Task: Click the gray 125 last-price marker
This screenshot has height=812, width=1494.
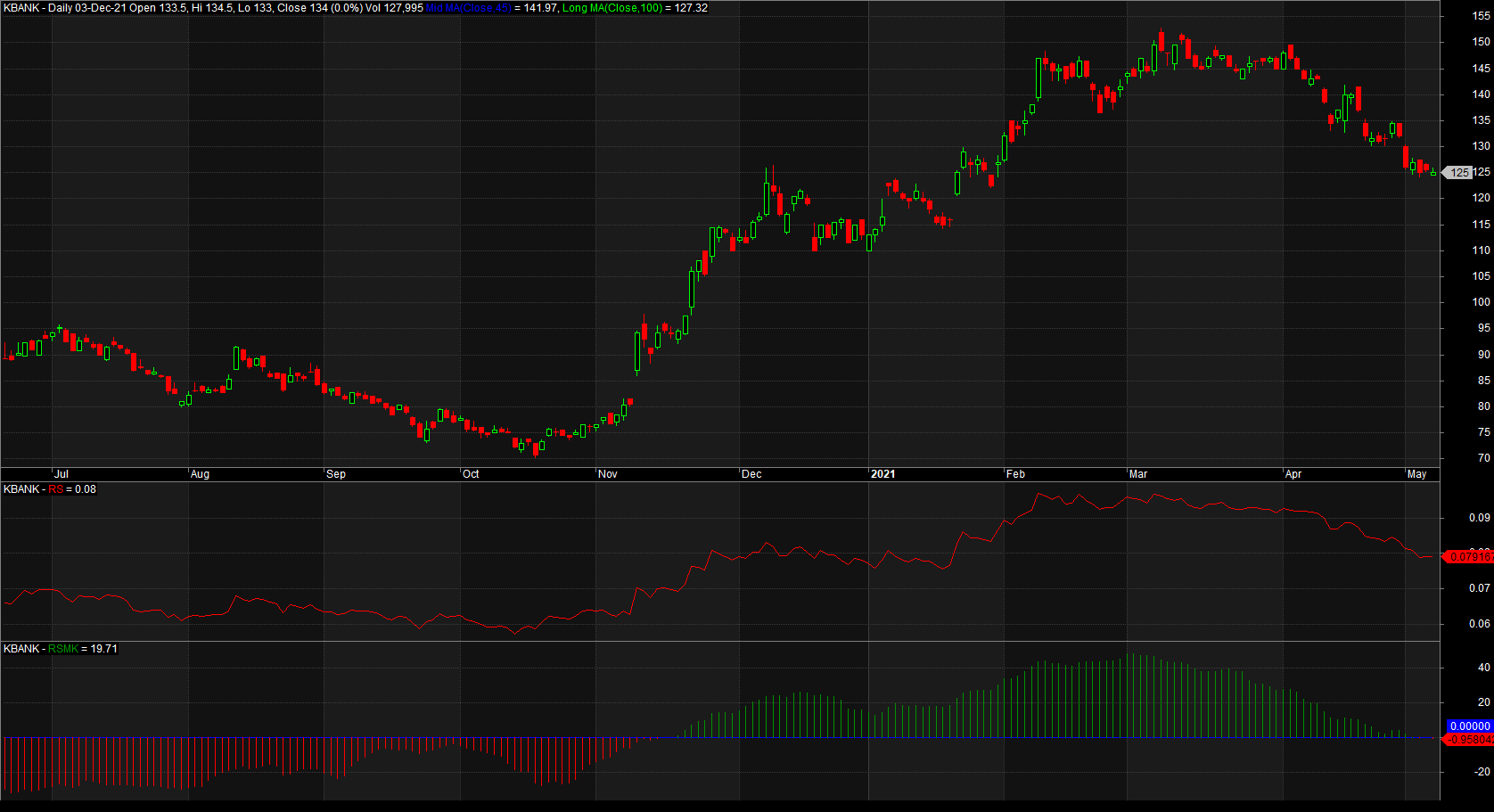Action: click(1457, 173)
